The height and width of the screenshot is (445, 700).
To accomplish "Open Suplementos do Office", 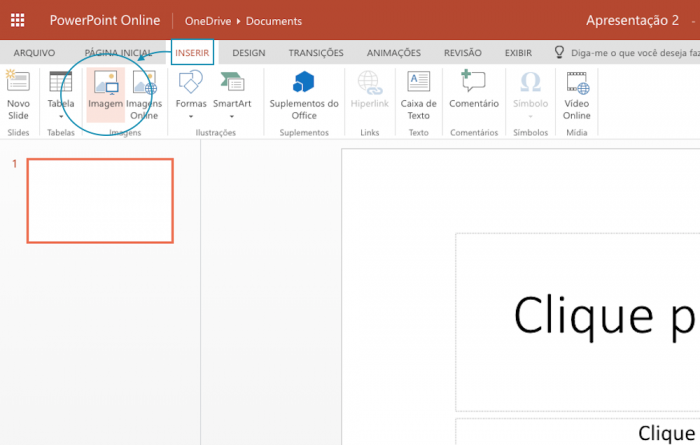I will pyautogui.click(x=304, y=96).
